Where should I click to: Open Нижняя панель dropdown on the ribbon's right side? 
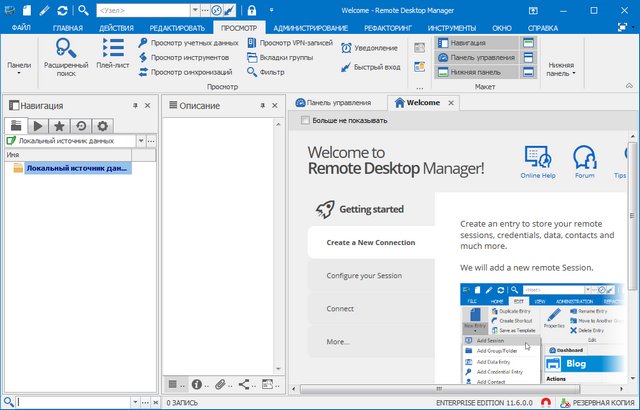561,69
